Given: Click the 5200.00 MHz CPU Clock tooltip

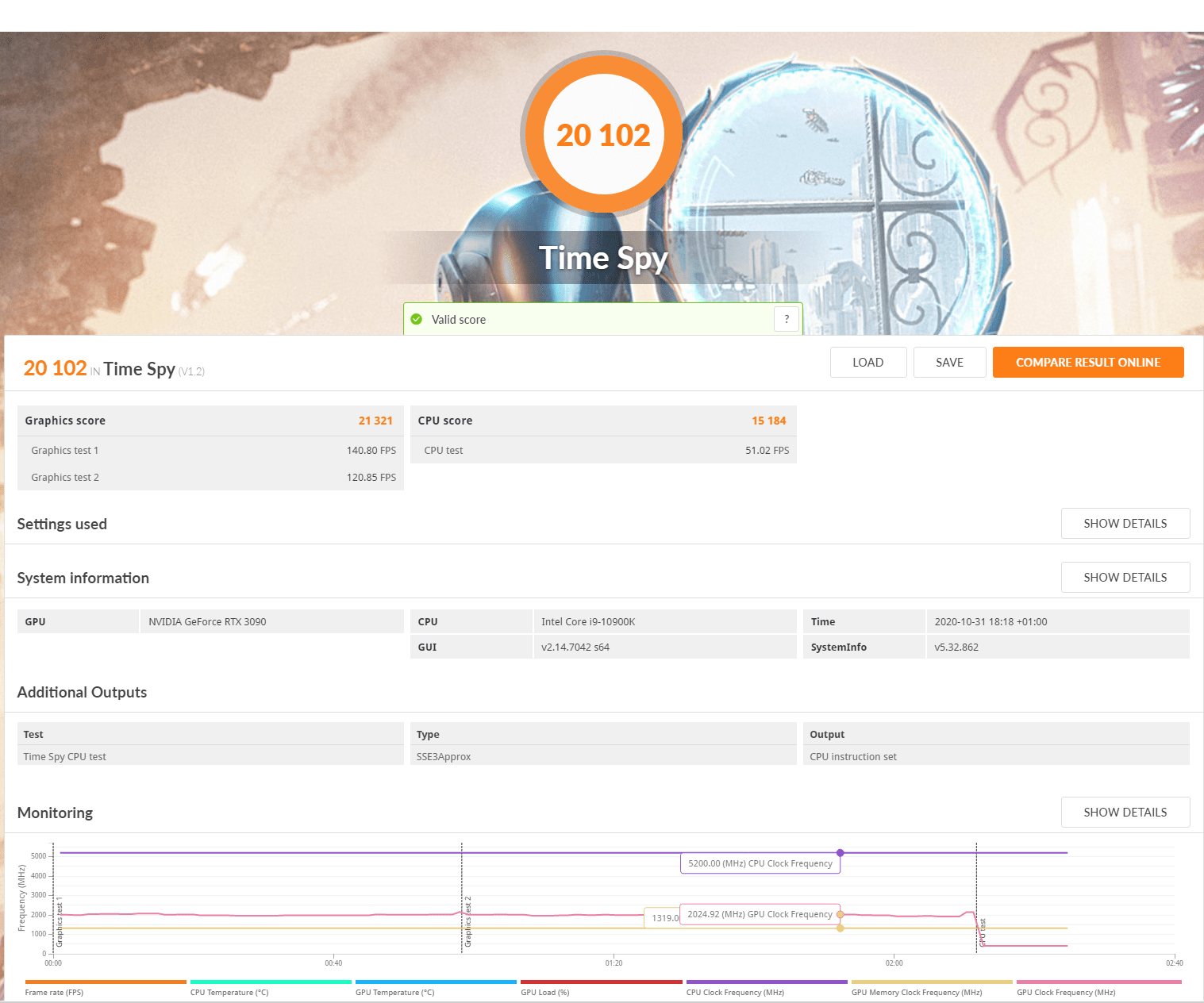Looking at the screenshot, I should coord(760,863).
